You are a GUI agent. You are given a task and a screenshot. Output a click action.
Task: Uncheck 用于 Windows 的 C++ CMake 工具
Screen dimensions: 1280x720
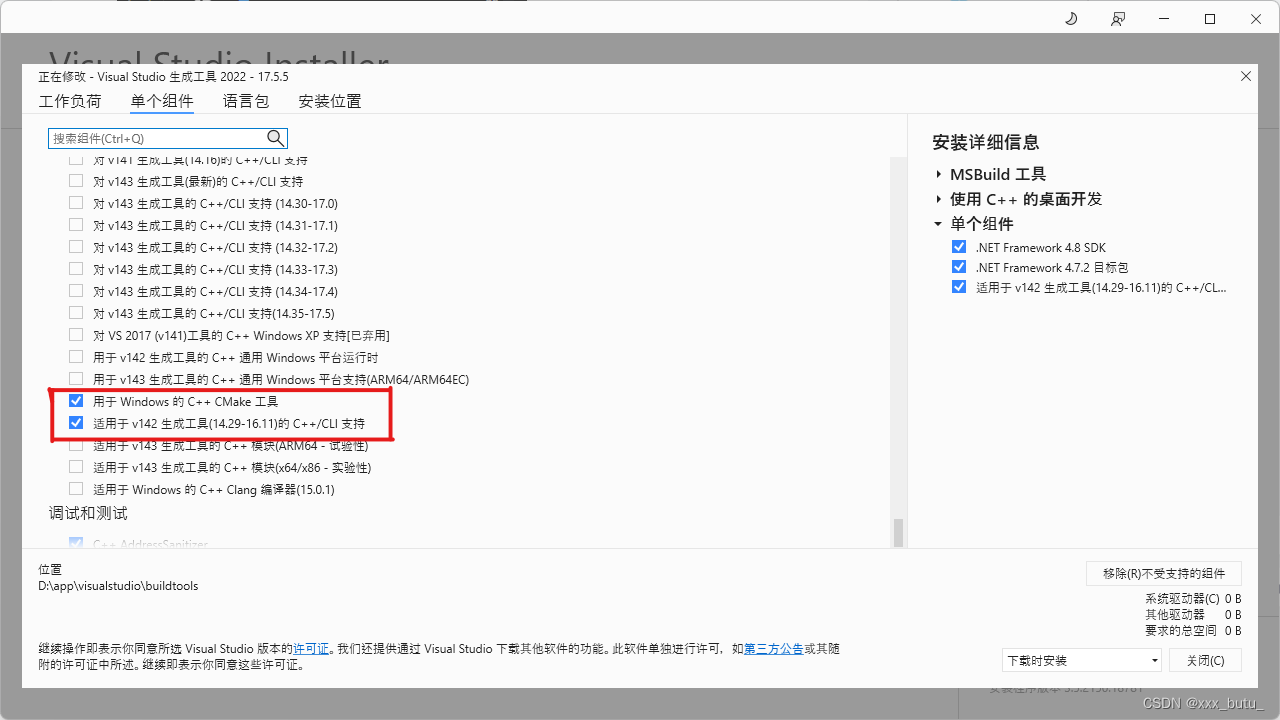(x=75, y=400)
